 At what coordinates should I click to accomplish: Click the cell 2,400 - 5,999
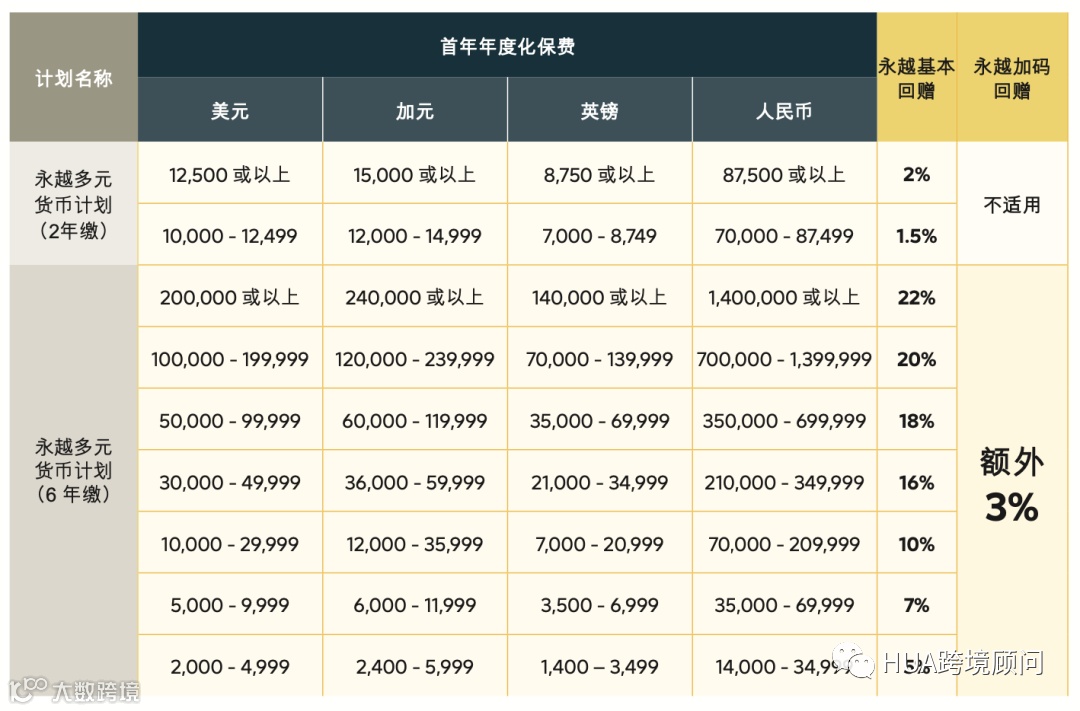pos(415,666)
